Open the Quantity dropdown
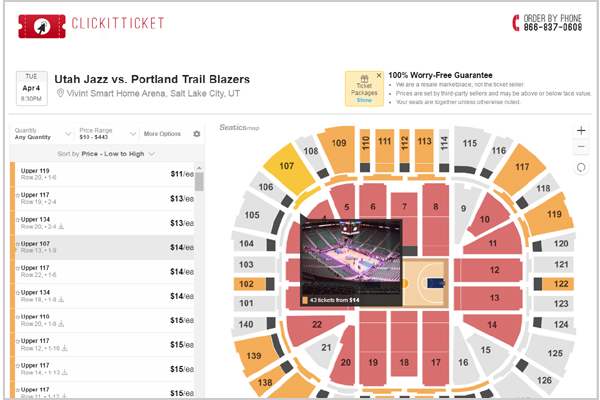Screen dimensions: 600x400 (42, 134)
